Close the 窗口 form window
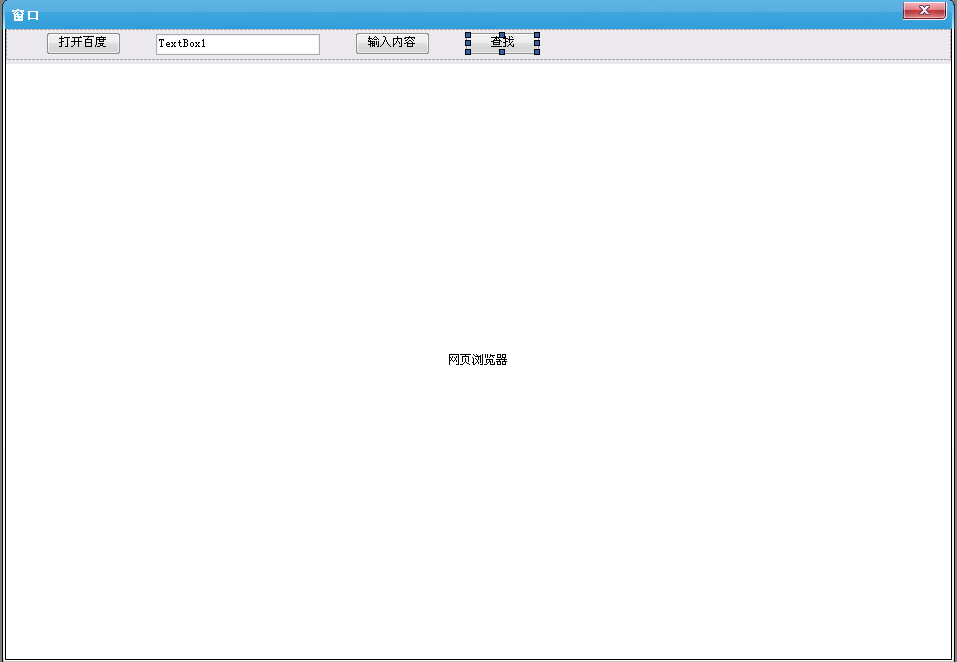 coord(924,11)
